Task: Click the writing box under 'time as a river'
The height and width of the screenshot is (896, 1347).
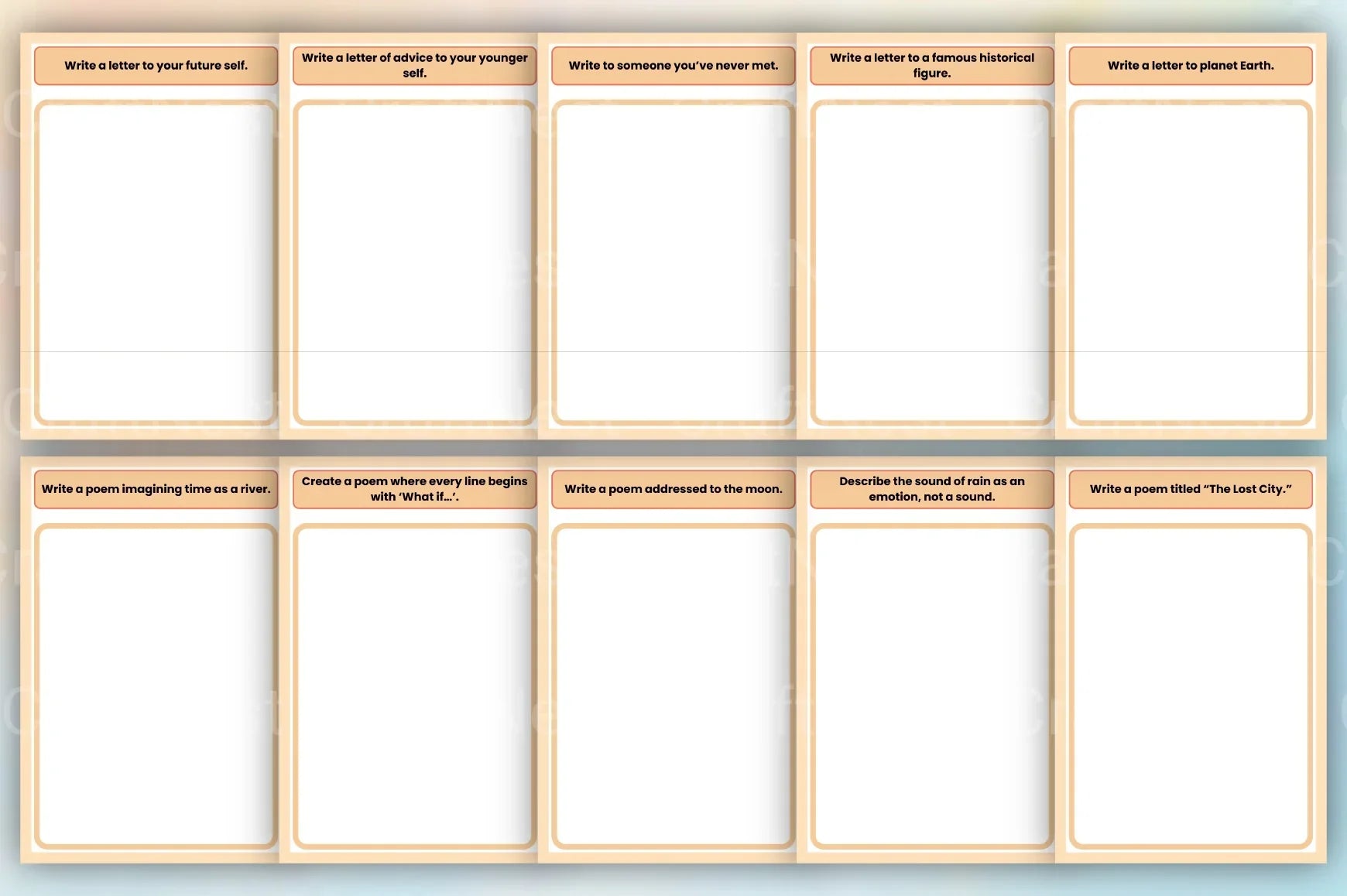Action: pyautogui.click(x=156, y=686)
